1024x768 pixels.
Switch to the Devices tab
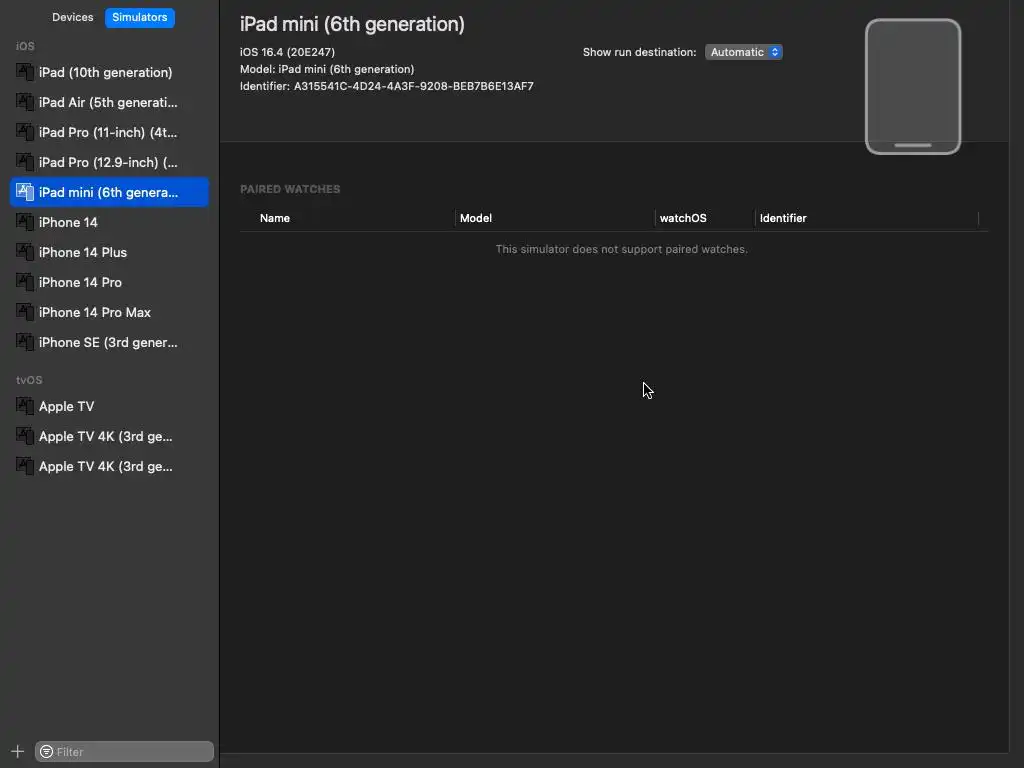click(x=72, y=17)
